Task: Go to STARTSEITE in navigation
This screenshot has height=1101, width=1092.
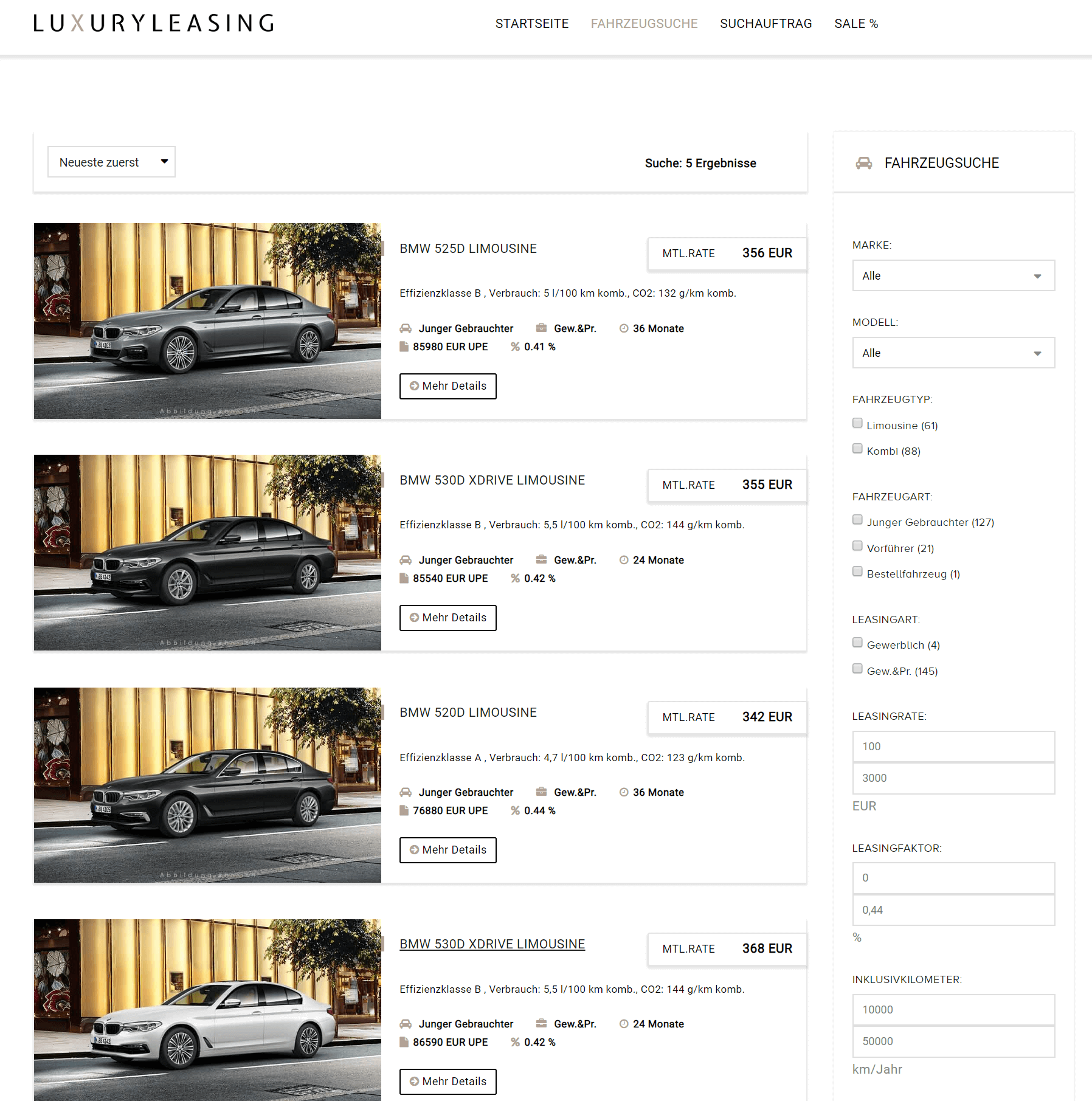Action: click(x=531, y=24)
